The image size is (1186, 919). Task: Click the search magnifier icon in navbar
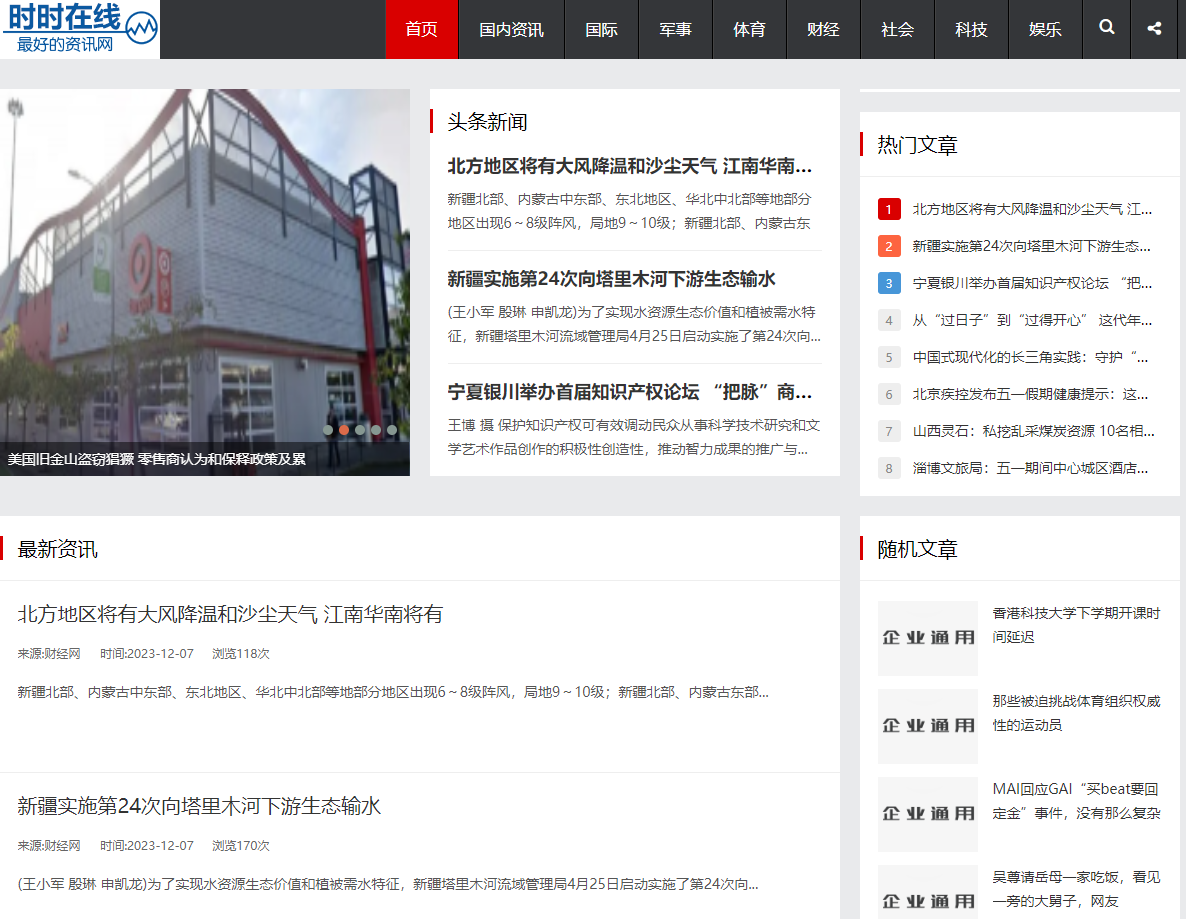point(1107,28)
